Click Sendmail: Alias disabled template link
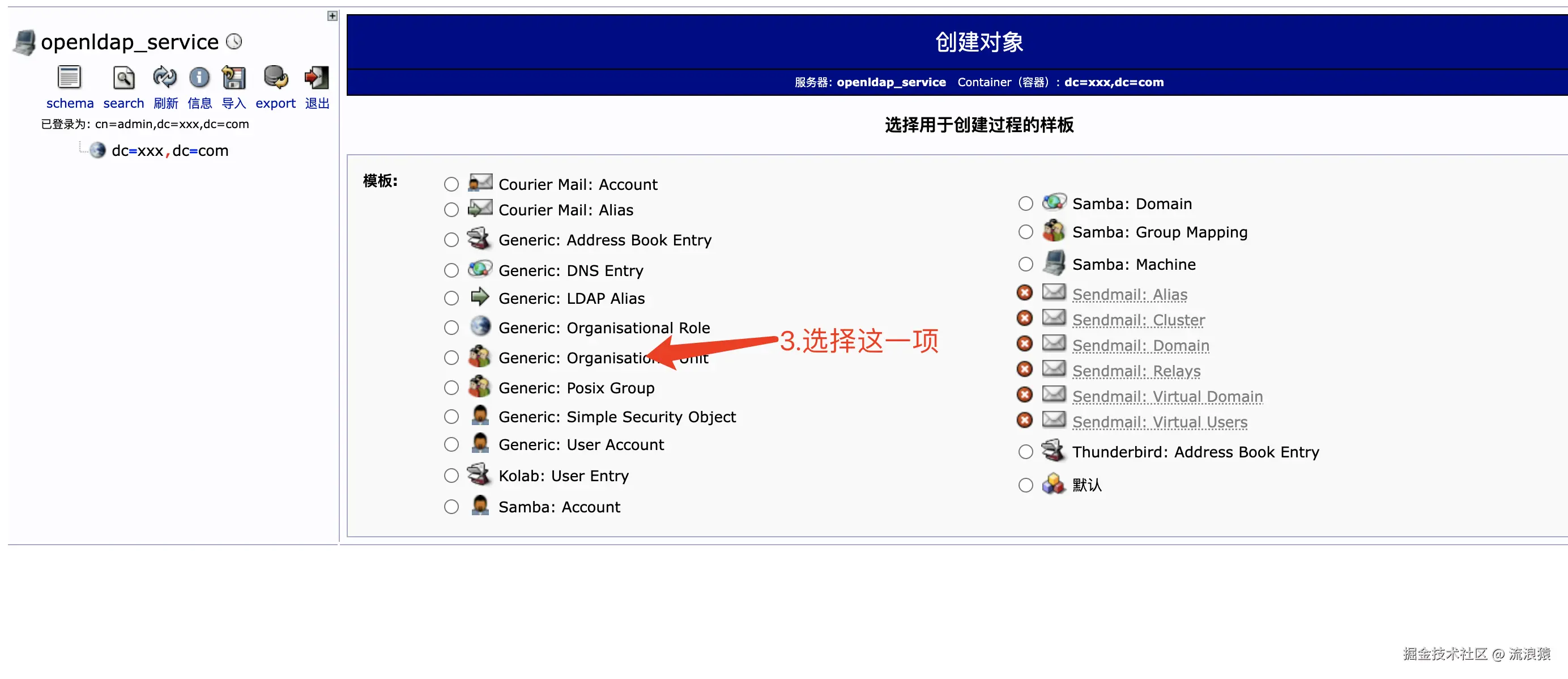This screenshot has width=1568, height=679. point(1129,294)
